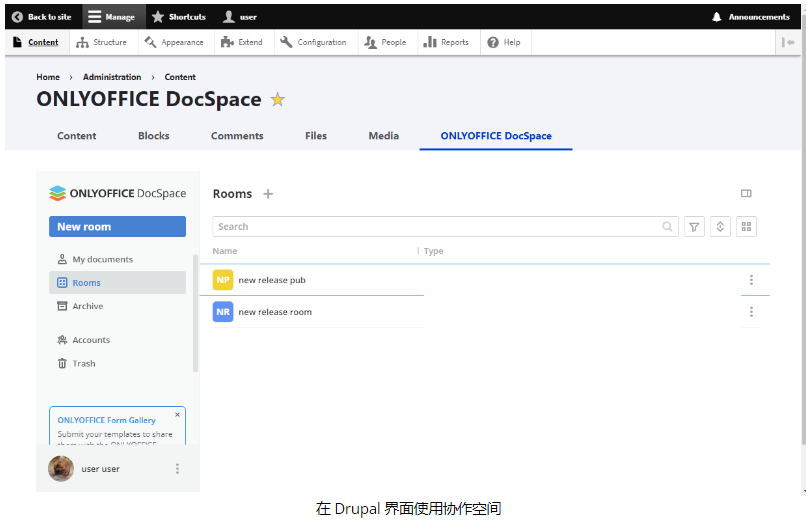Open the Structure admin menu
Screen dimensions: 806x521
click(x=101, y=42)
